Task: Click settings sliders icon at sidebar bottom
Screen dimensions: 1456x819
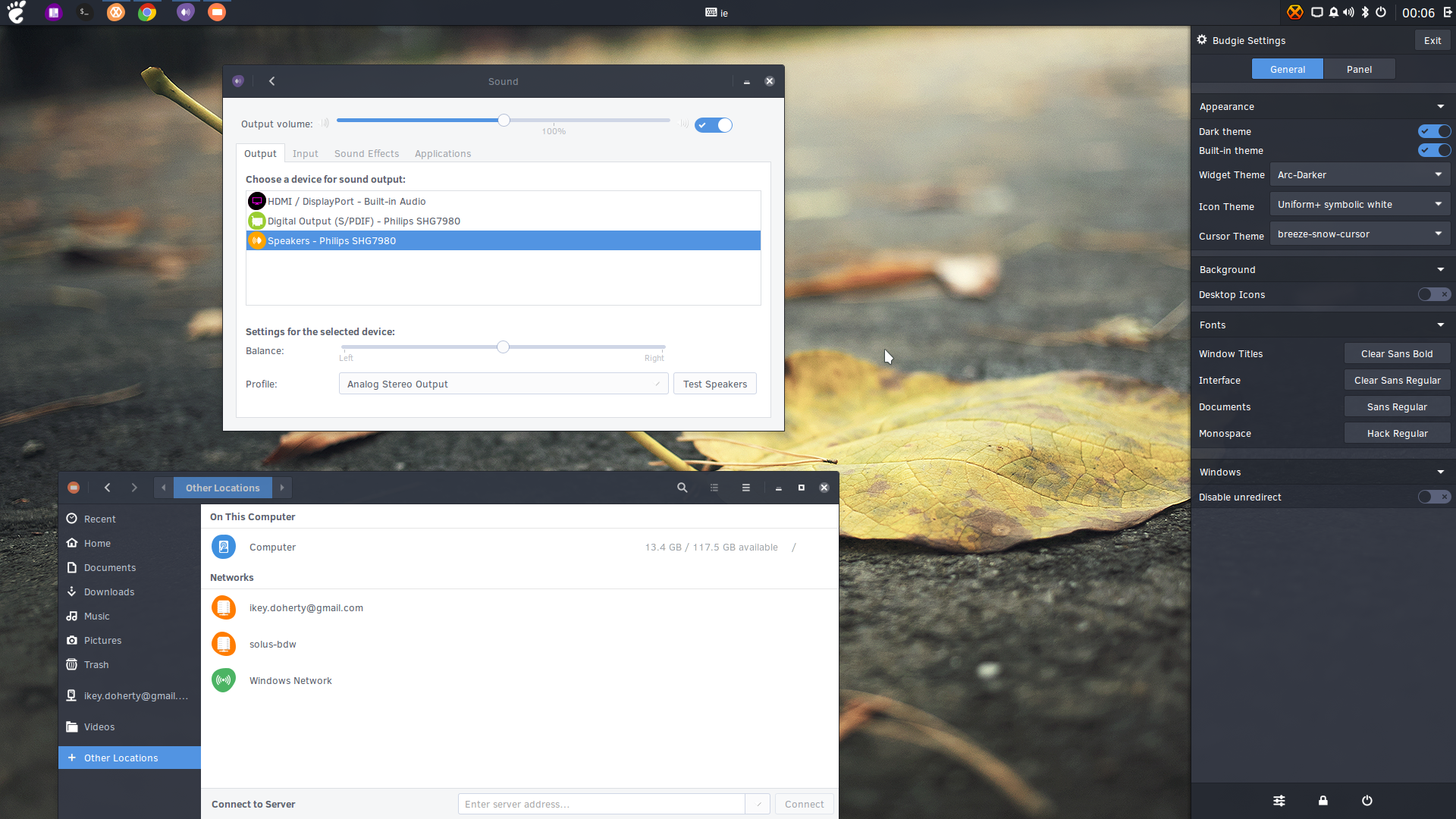Action: click(x=1279, y=801)
